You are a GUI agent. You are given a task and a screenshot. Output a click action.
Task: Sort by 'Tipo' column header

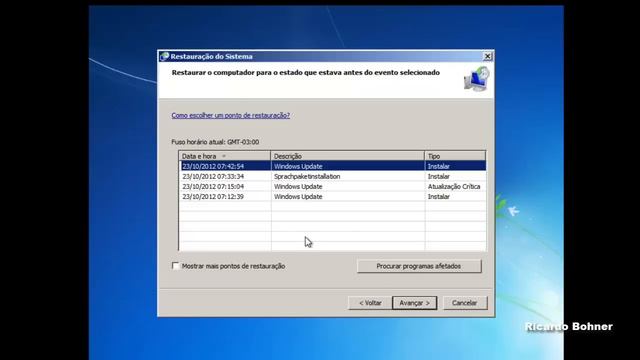coord(455,156)
